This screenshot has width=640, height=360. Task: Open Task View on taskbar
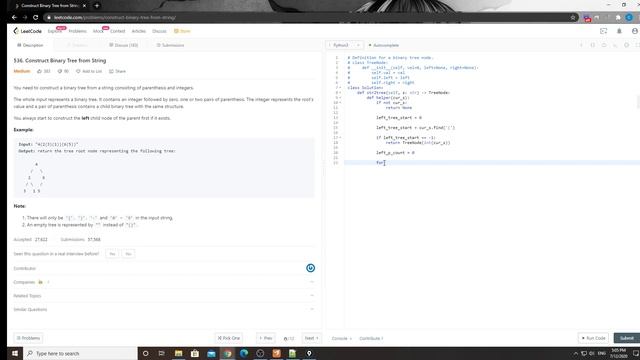tap(162, 353)
